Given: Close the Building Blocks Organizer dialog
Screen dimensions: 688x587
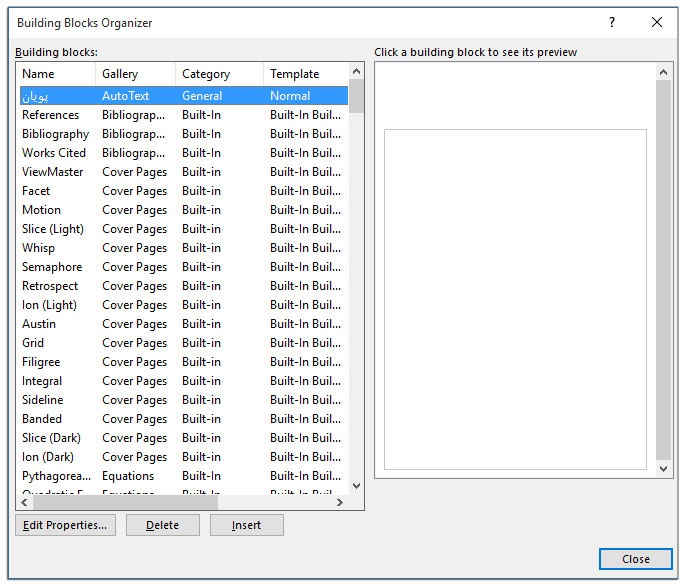Looking at the screenshot, I should tap(635, 559).
